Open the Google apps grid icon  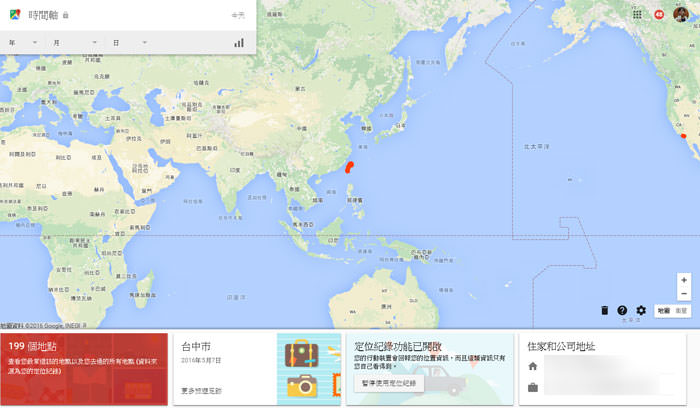pyautogui.click(x=638, y=15)
